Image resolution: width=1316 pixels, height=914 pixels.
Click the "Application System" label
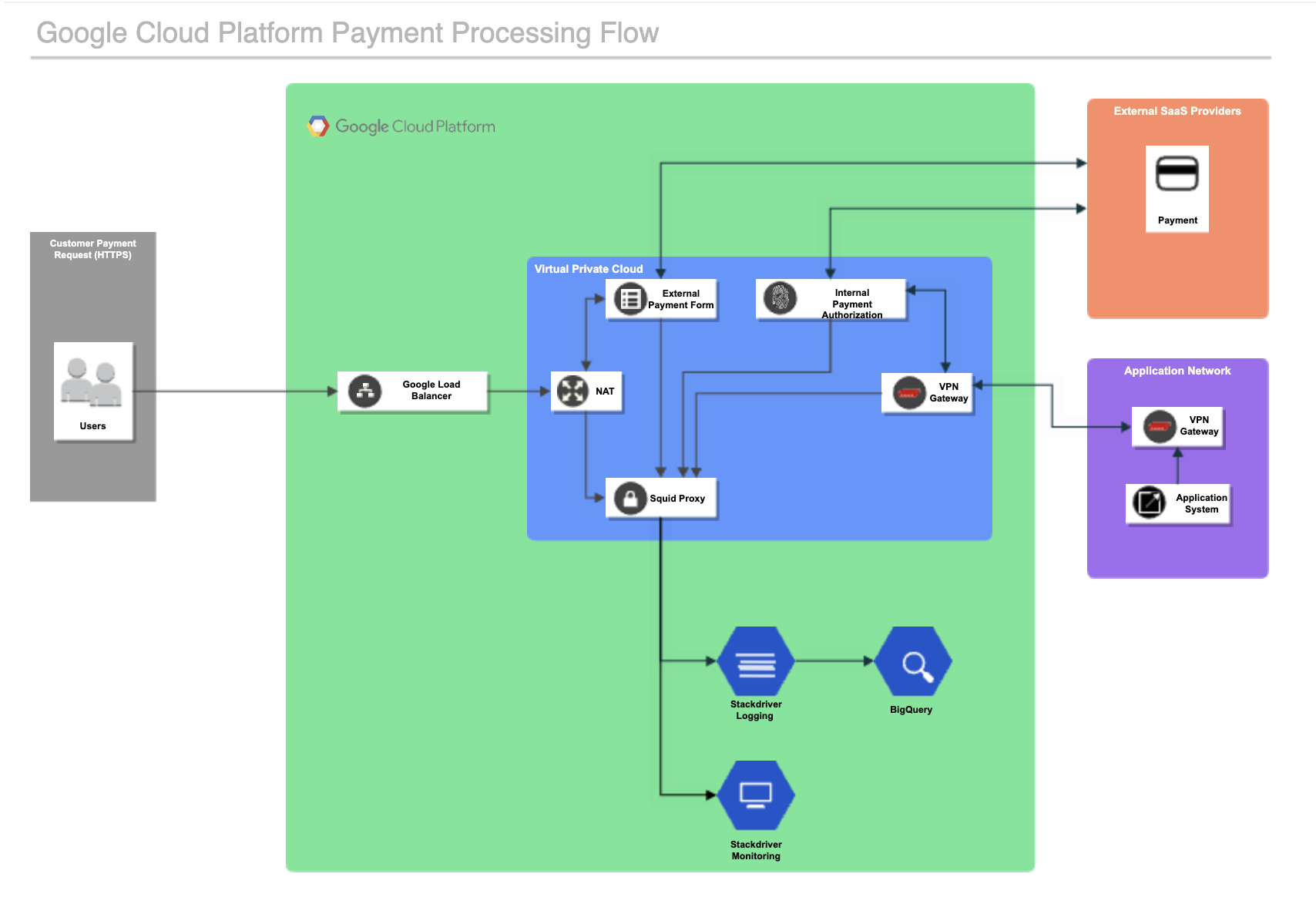coord(1201,503)
